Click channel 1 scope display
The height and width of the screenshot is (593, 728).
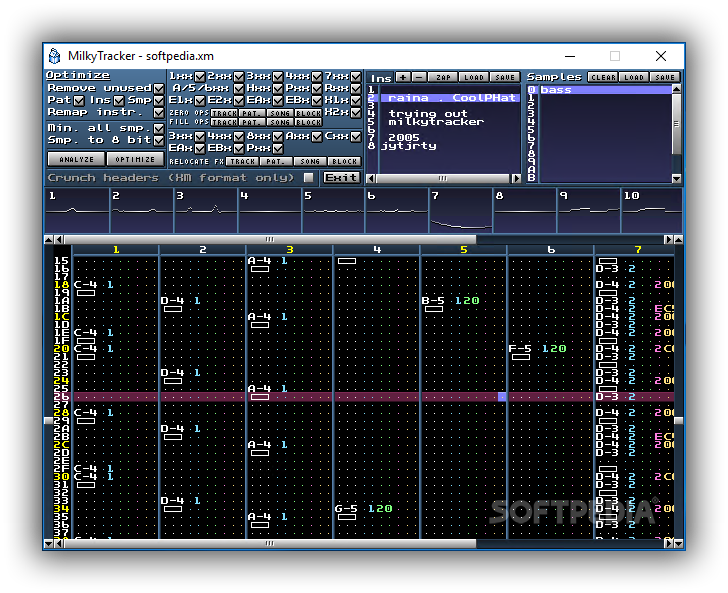(77, 211)
